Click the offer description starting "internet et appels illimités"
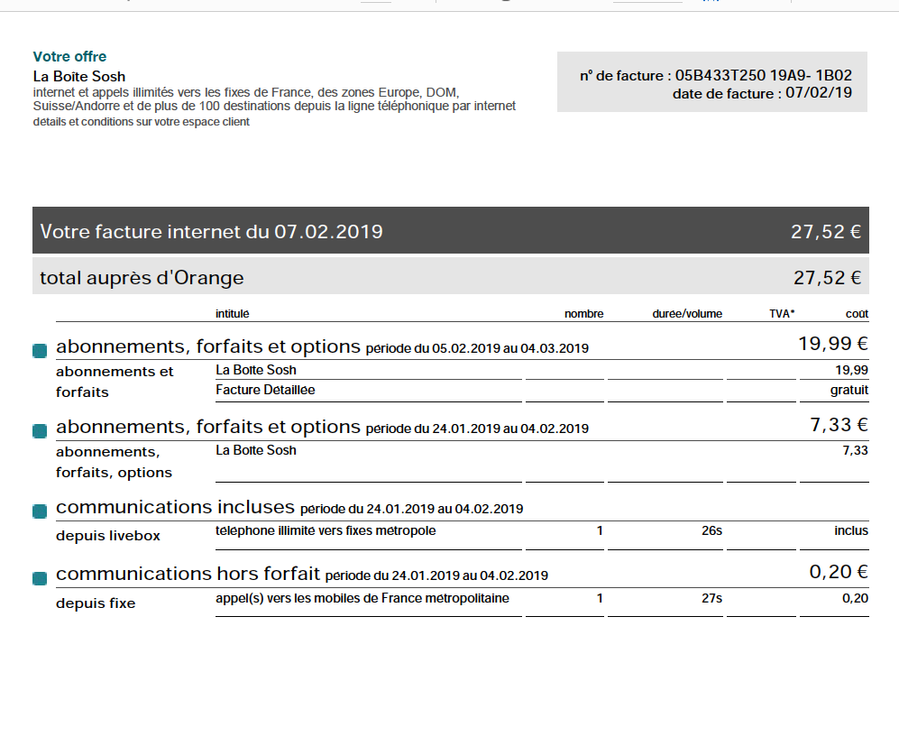The width and height of the screenshot is (899, 738). [x=274, y=99]
